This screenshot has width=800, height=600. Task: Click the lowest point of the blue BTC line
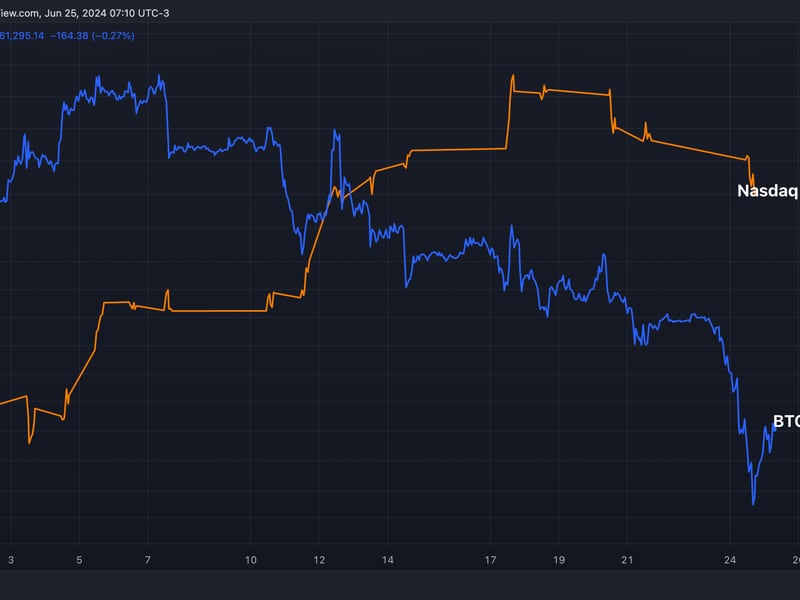(x=753, y=504)
